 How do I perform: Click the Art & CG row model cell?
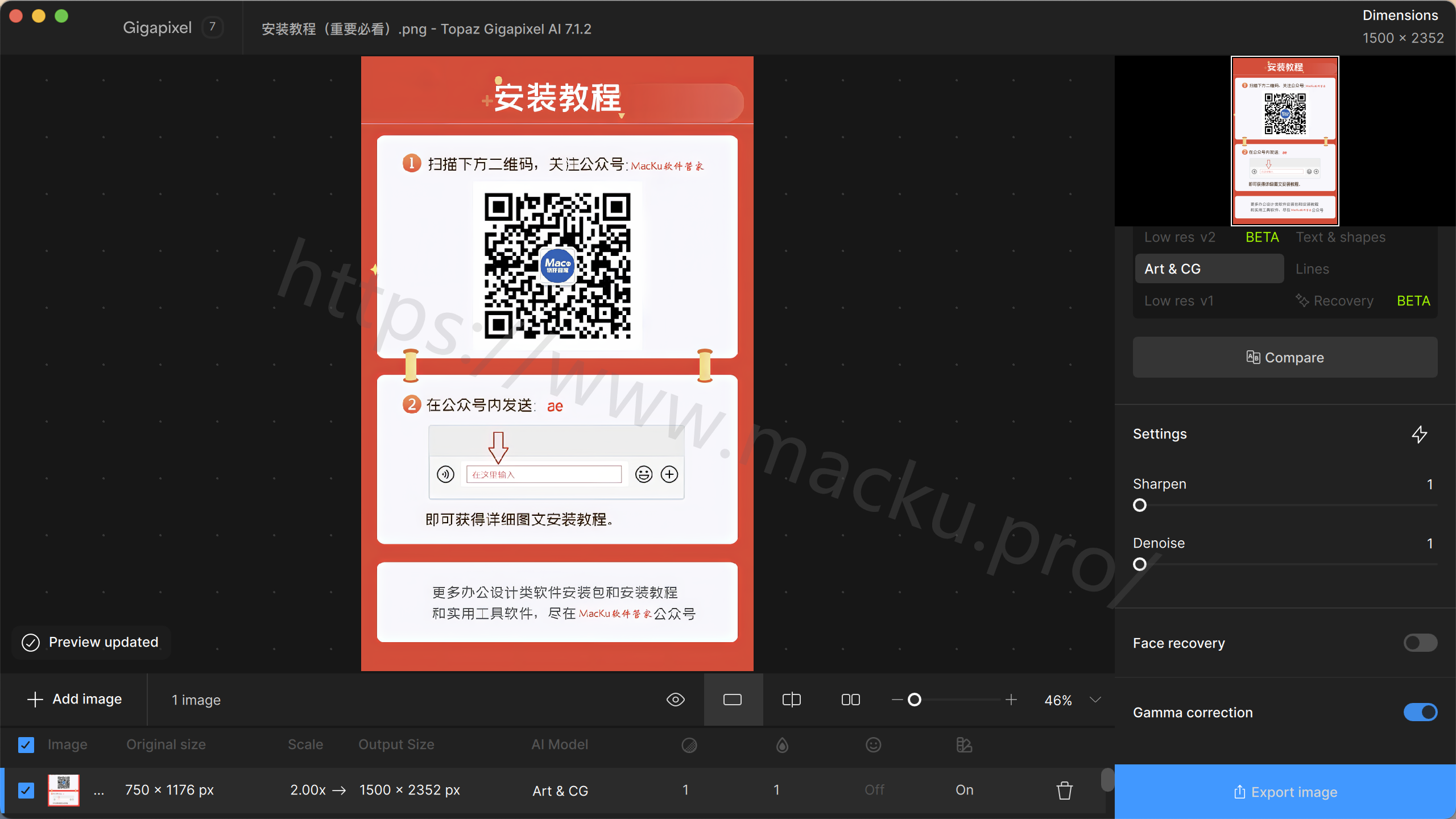[x=560, y=791]
